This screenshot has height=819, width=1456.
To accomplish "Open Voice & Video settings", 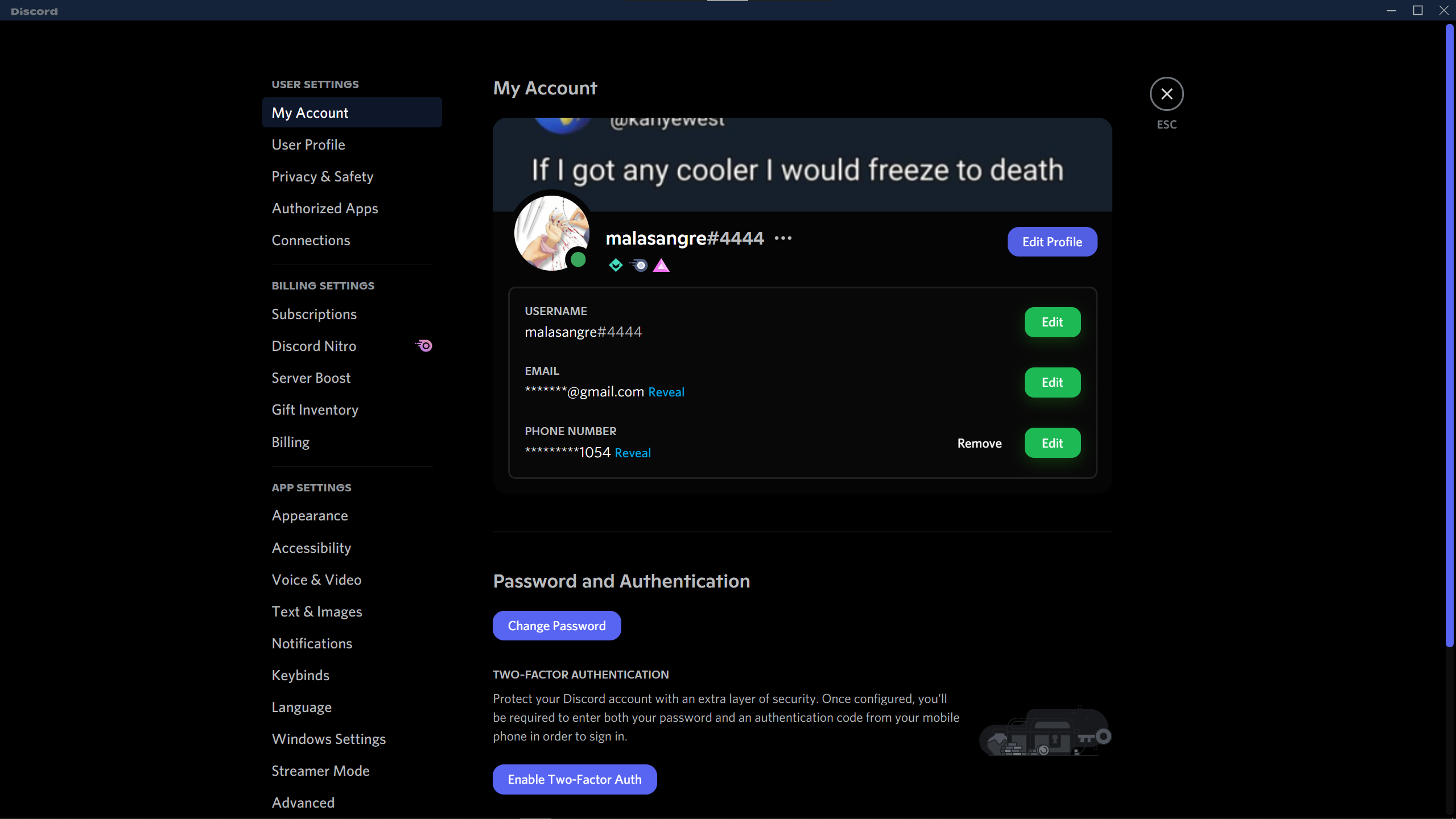I will tap(352, 580).
